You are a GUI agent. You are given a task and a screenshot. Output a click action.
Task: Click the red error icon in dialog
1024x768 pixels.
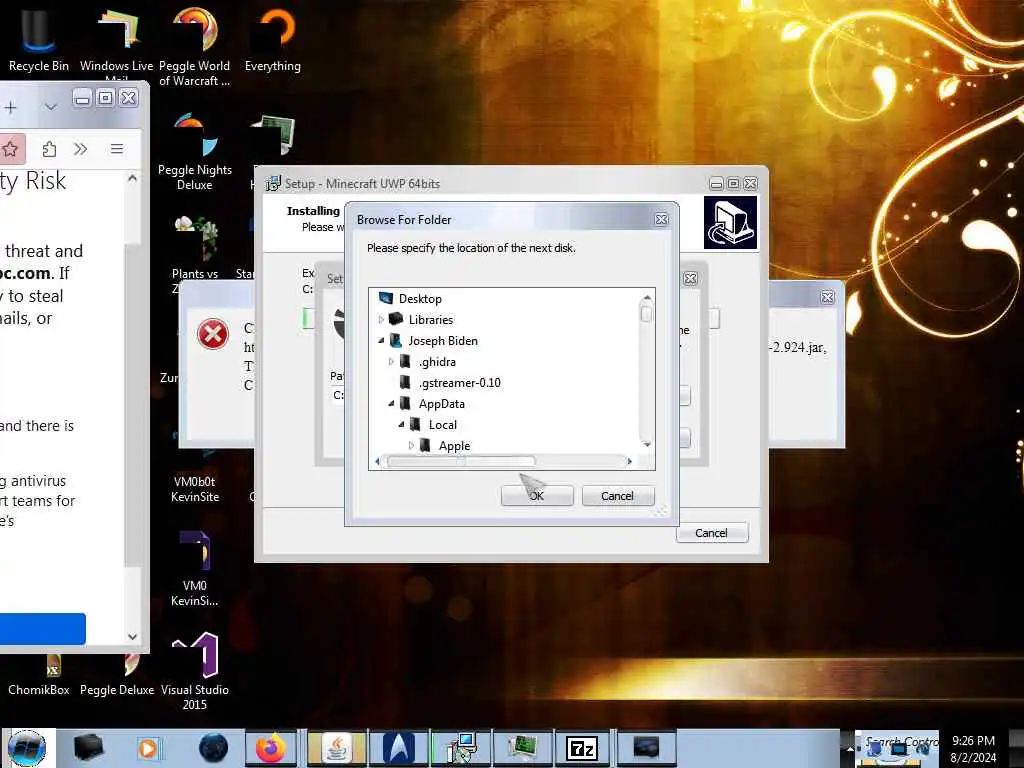[213, 334]
